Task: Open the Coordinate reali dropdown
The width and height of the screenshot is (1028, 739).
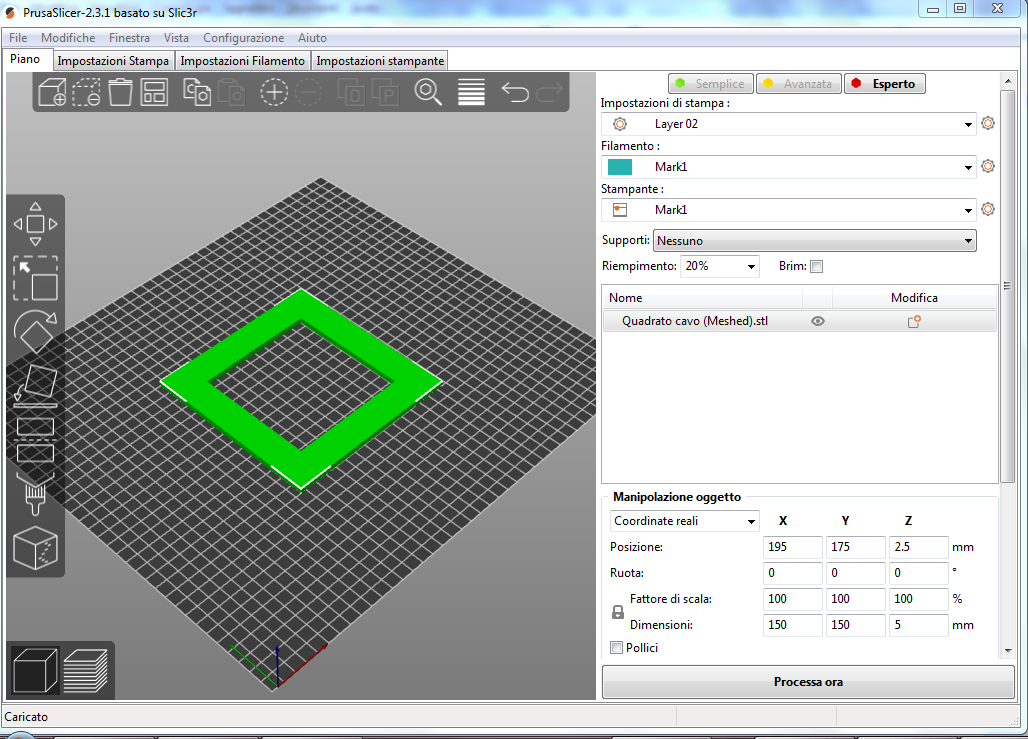Action: (685, 521)
